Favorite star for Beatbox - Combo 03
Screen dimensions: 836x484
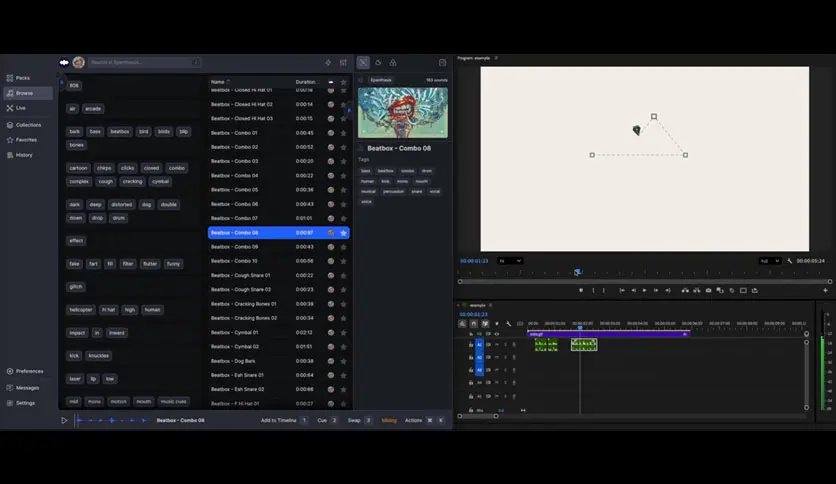343,162
